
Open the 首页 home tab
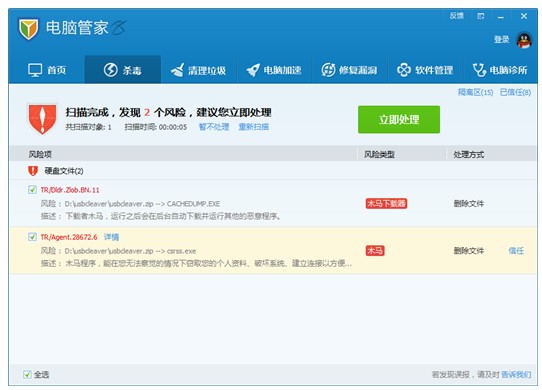pos(47,70)
